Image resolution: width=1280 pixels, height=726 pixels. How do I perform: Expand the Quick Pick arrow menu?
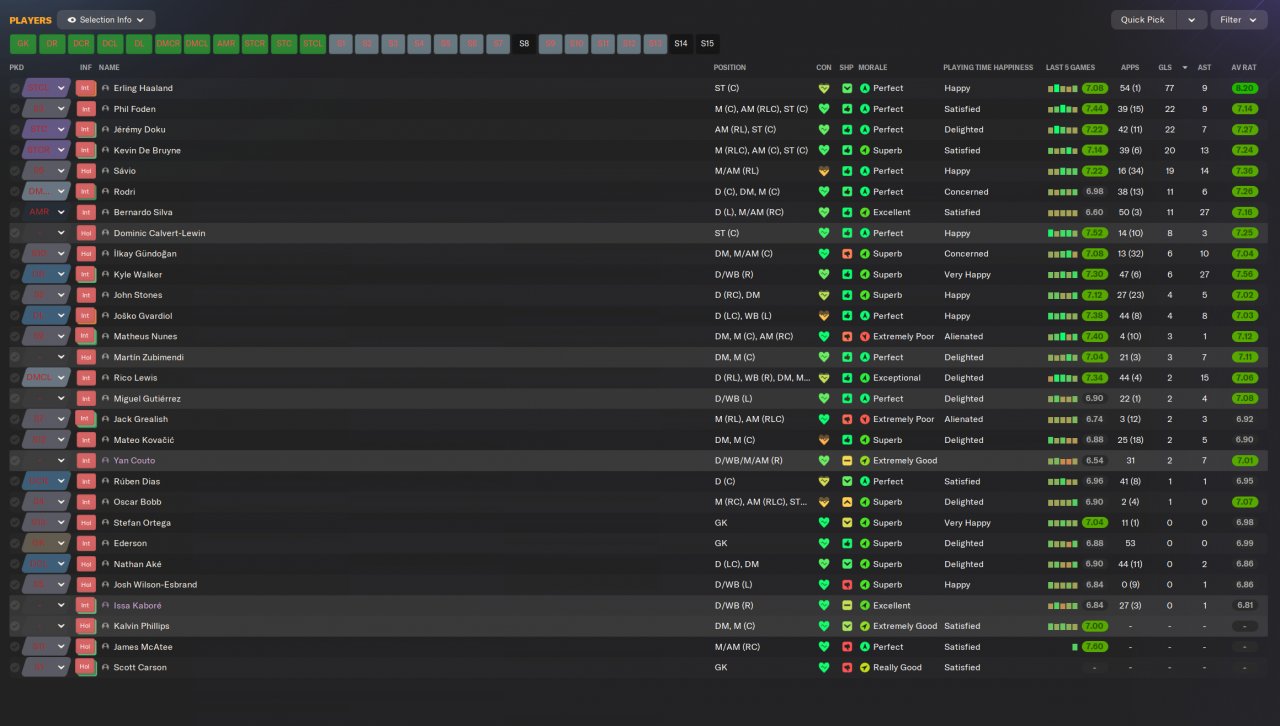coord(1191,20)
